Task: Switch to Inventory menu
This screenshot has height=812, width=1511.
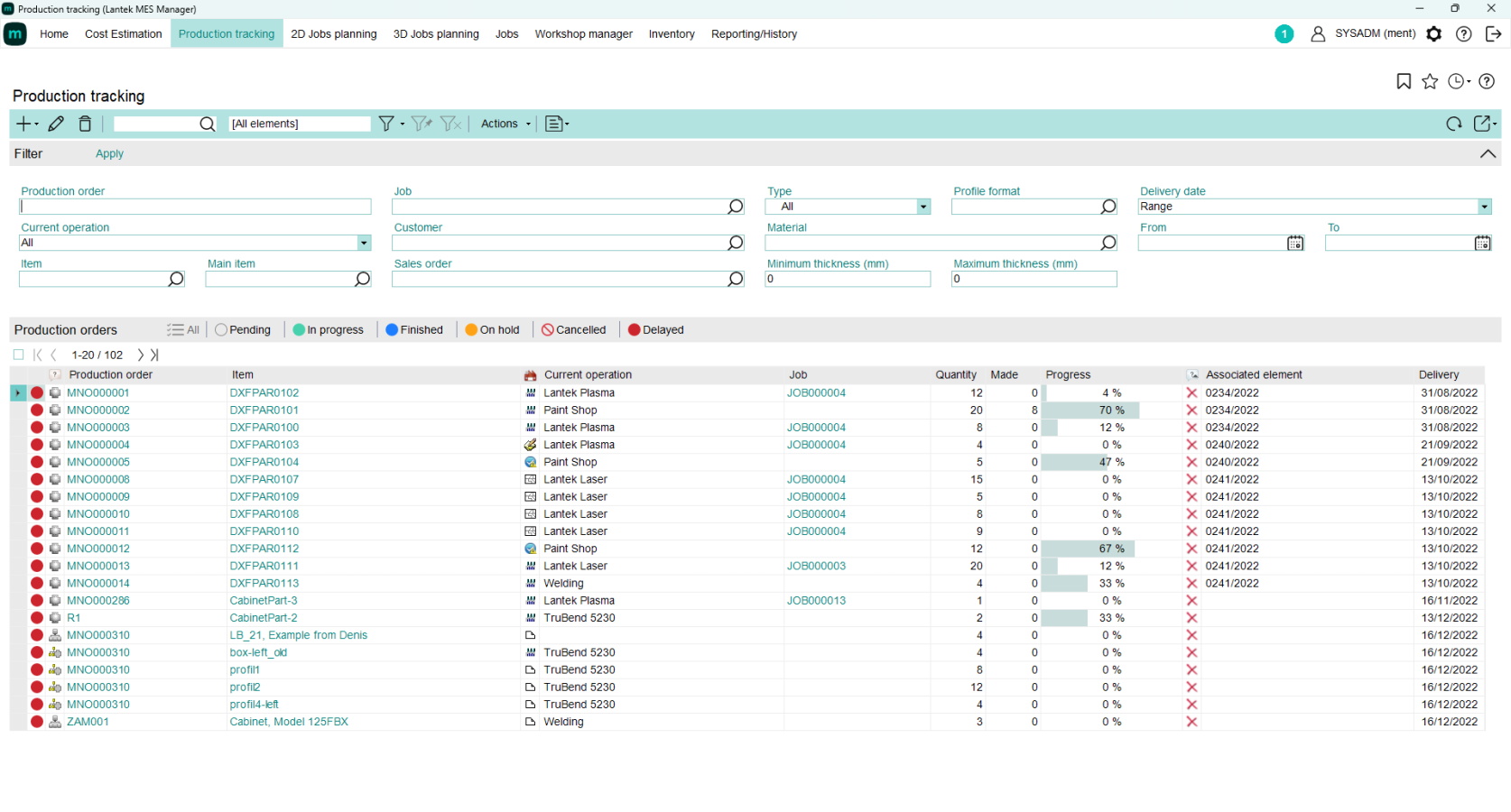Action: tap(671, 34)
